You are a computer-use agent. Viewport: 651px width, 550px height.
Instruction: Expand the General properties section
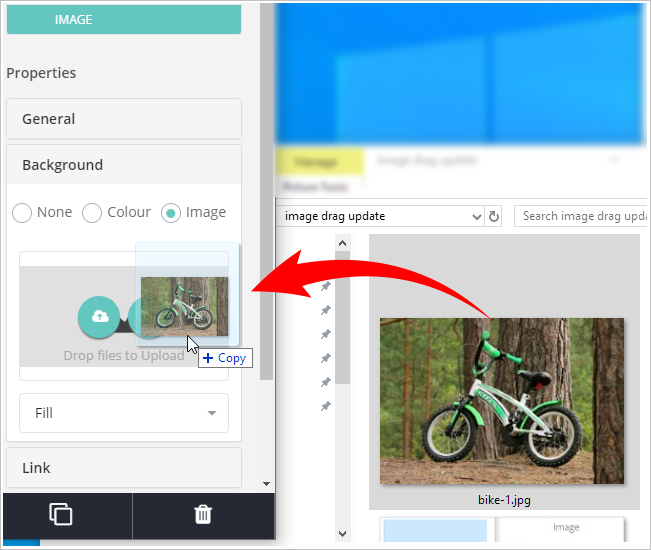click(x=124, y=119)
